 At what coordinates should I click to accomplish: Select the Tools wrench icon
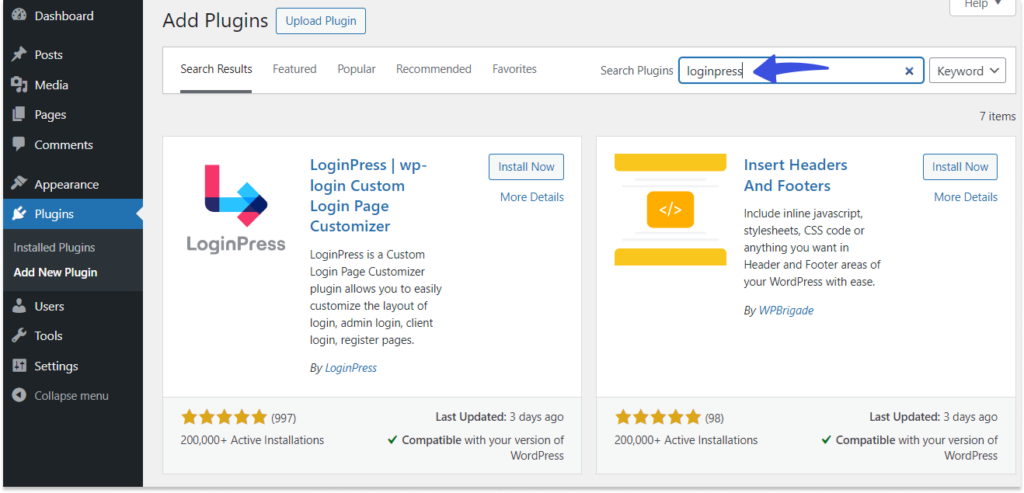(19, 336)
